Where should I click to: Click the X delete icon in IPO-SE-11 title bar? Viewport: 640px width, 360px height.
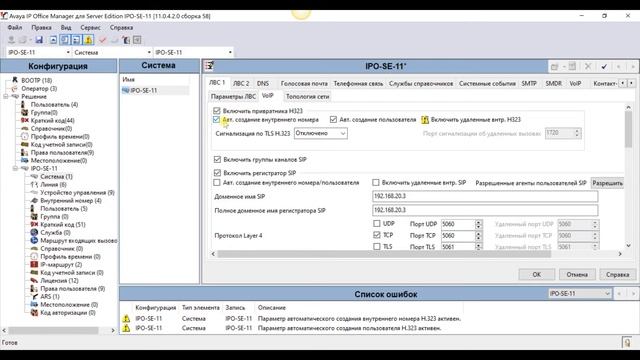click(x=588, y=66)
